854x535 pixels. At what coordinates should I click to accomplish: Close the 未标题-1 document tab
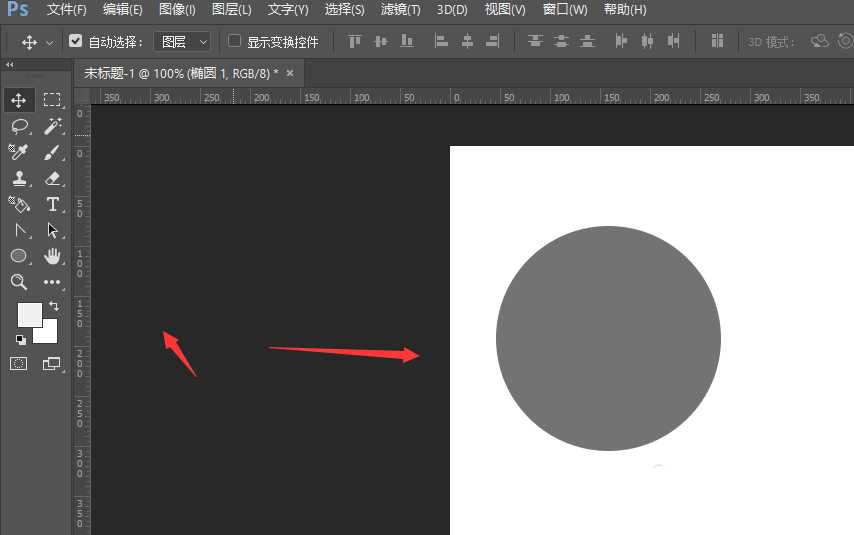pos(290,73)
